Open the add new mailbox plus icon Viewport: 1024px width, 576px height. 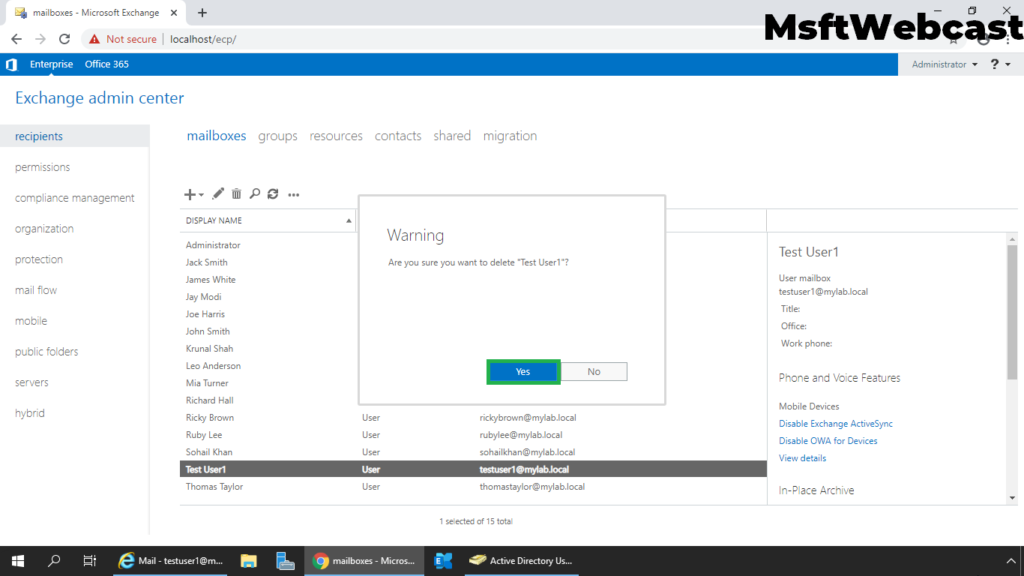click(189, 194)
